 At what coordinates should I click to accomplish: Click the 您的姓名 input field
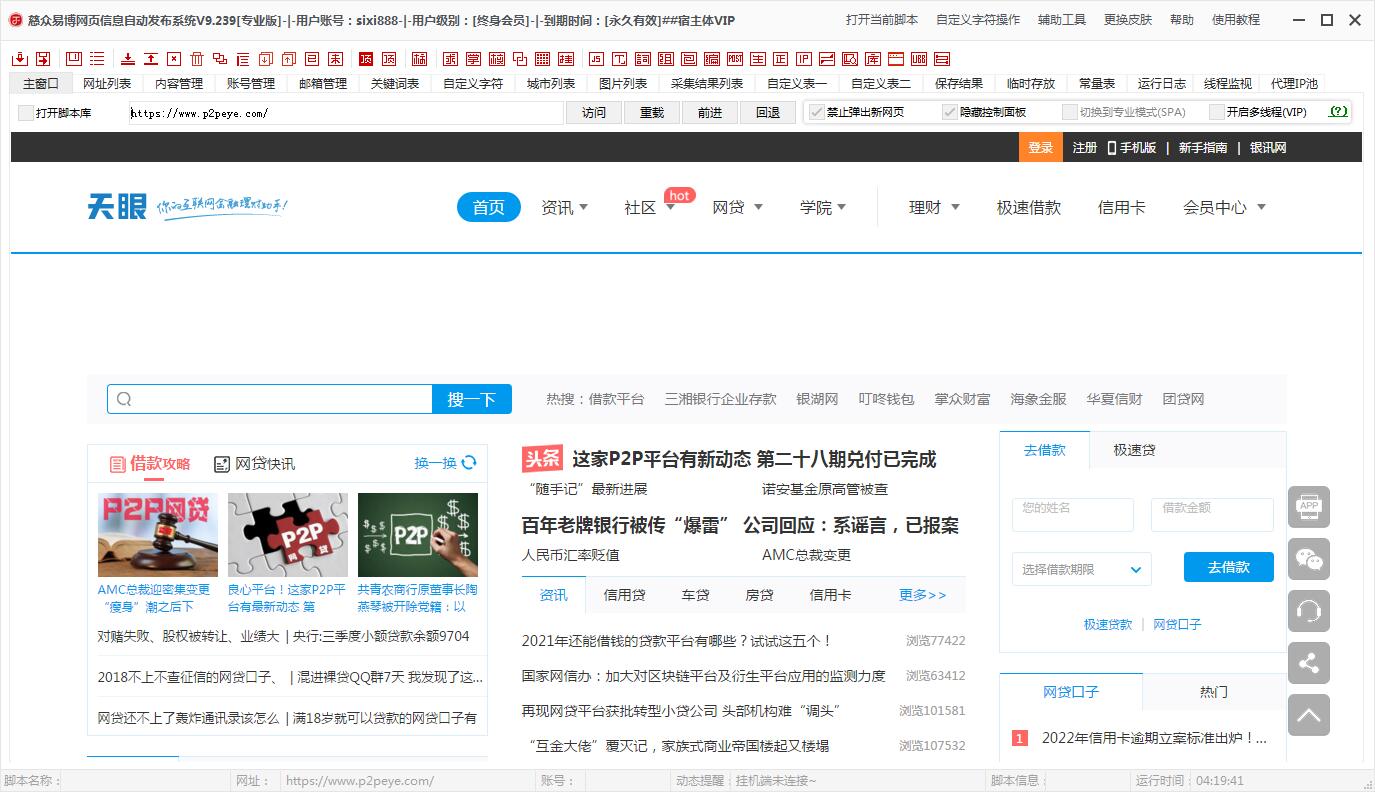[1073, 514]
